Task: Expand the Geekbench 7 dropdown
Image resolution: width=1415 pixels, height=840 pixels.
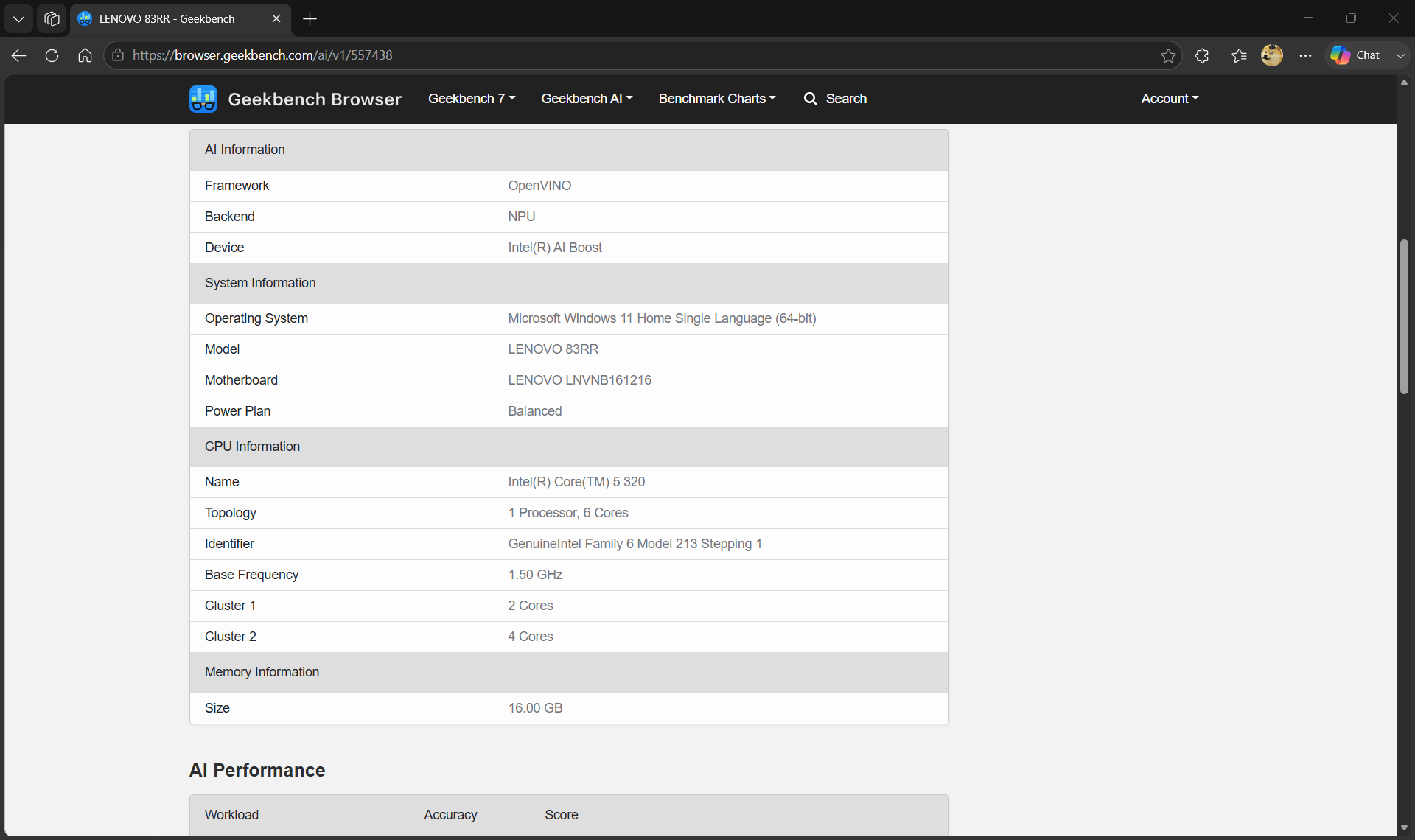Action: point(472,99)
